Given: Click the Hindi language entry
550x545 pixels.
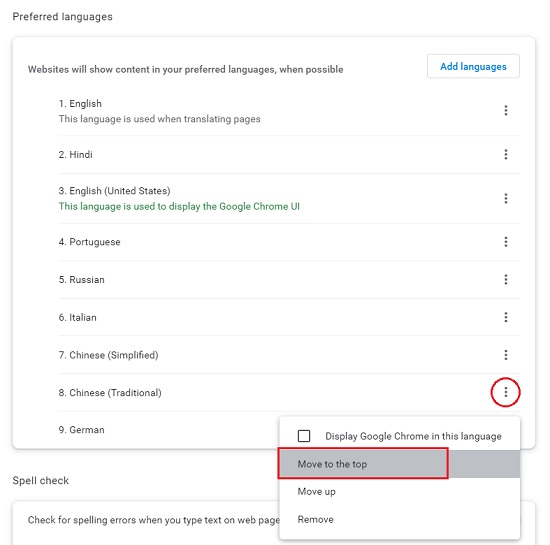Looking at the screenshot, I should click(75, 155).
